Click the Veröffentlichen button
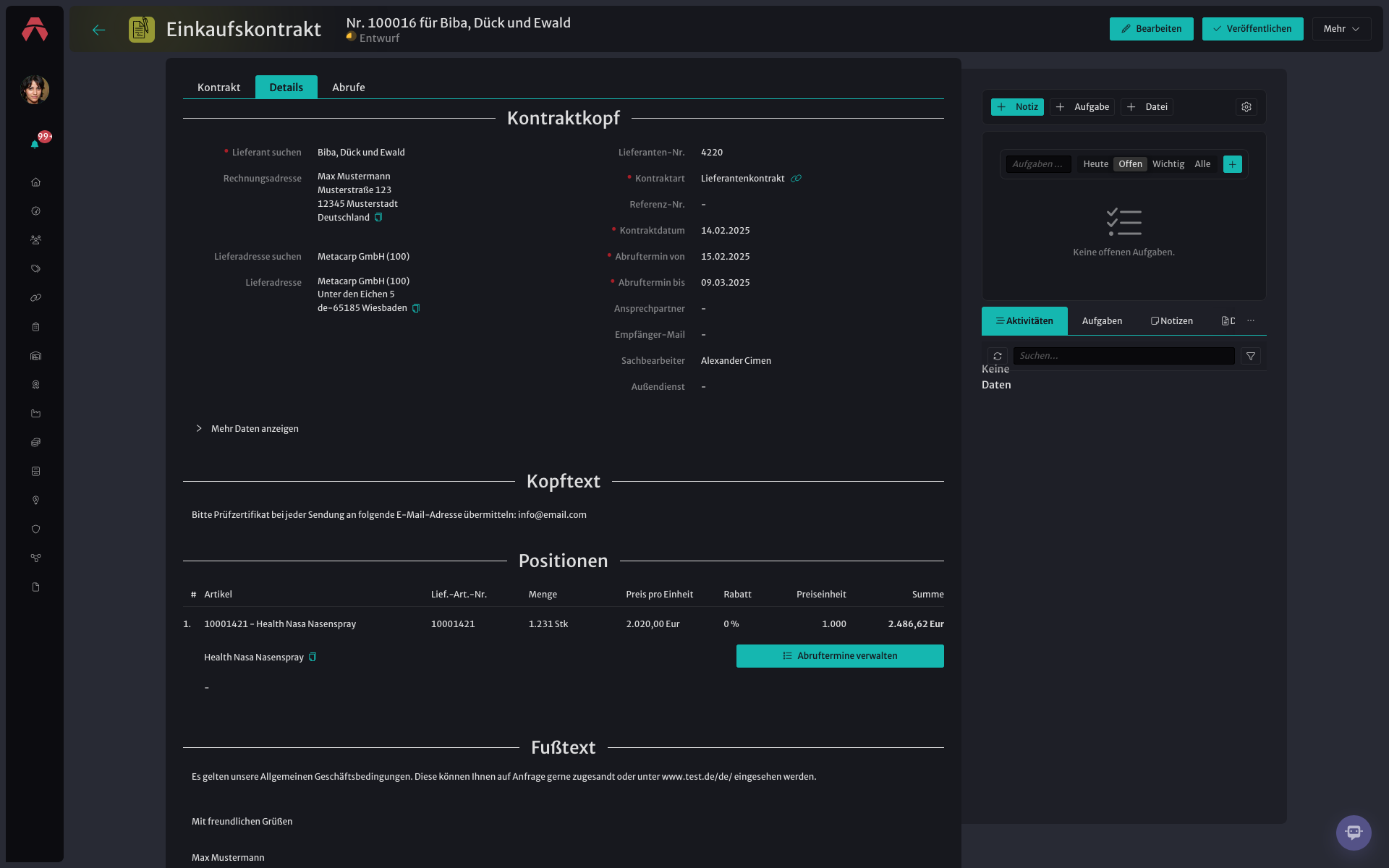 [x=1252, y=29]
